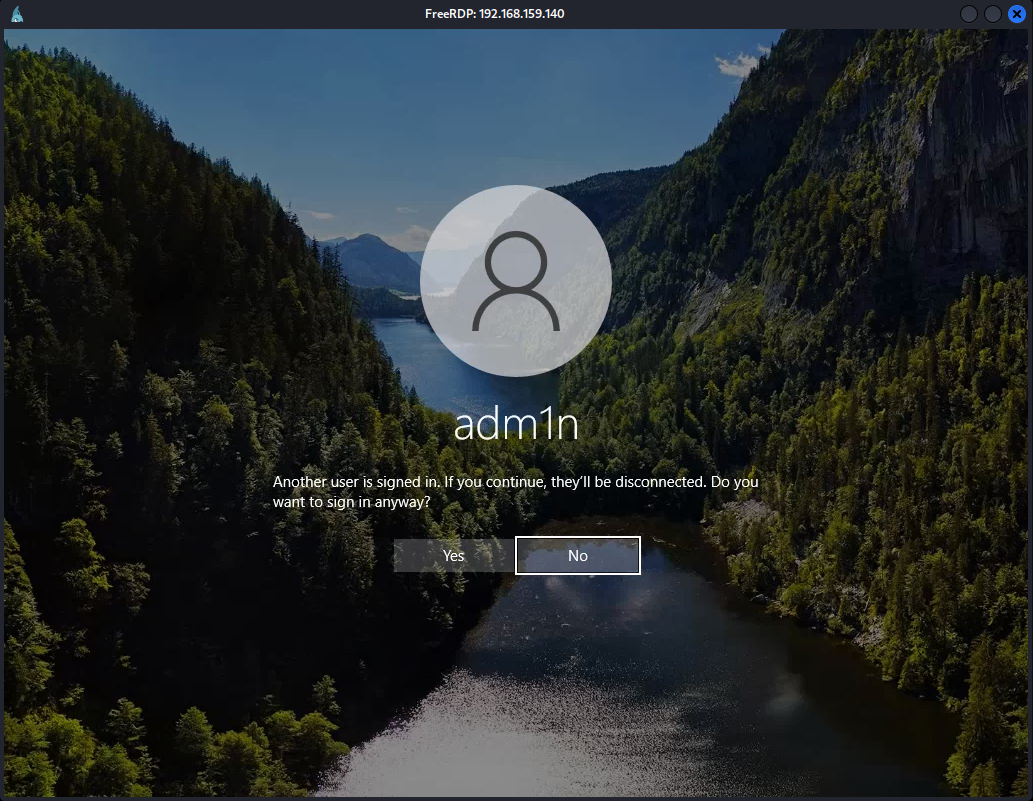This screenshot has width=1033, height=801.
Task: Click Yes to sign in anyway
Action: tap(454, 555)
